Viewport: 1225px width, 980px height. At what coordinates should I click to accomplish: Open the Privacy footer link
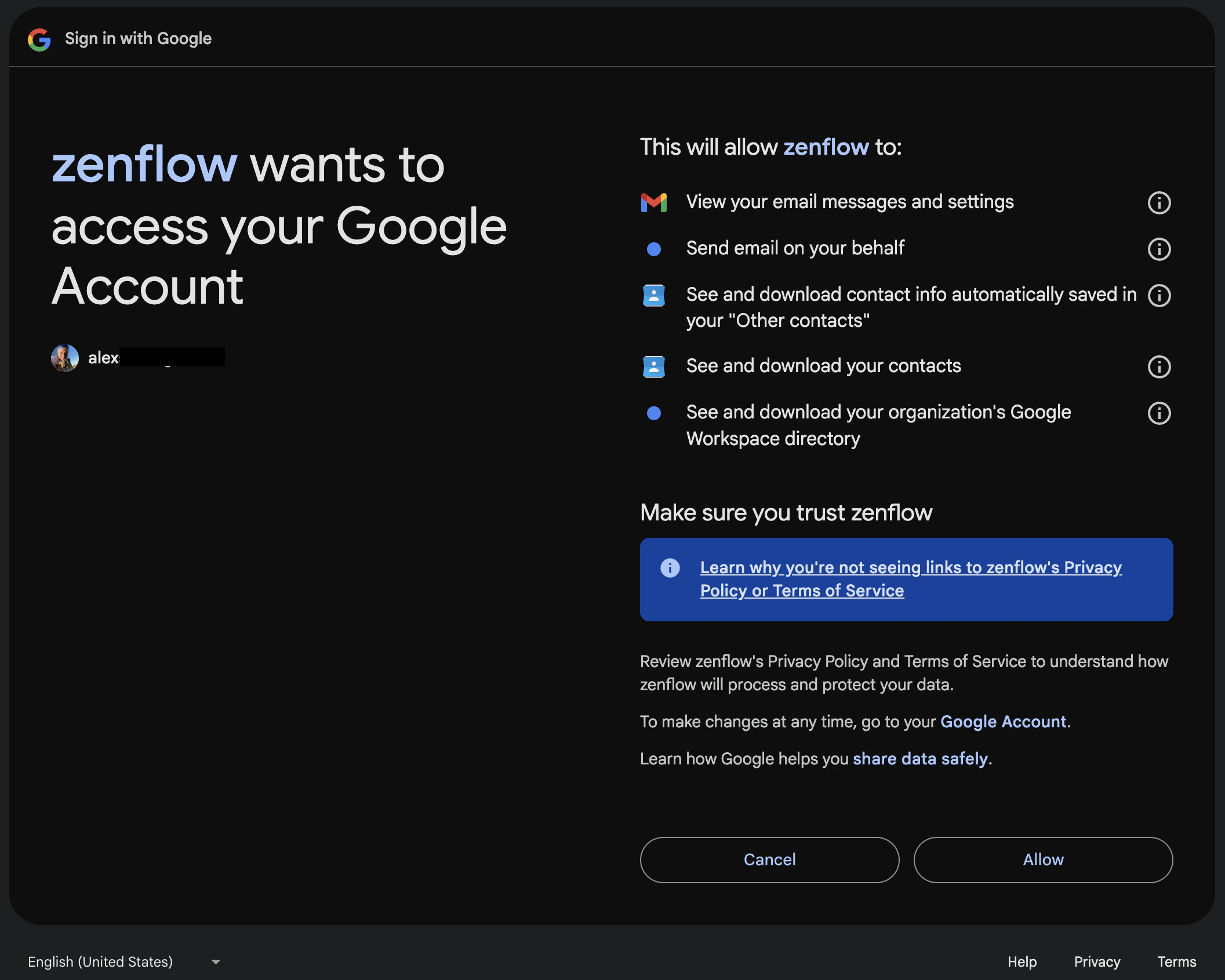tap(1097, 961)
